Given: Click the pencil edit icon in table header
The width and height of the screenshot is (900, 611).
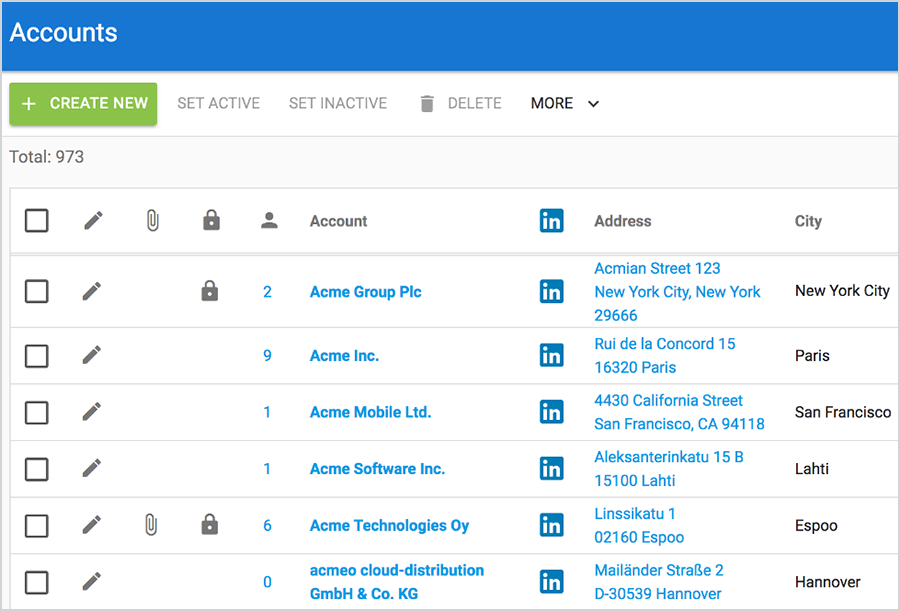Looking at the screenshot, I should pos(94,221).
